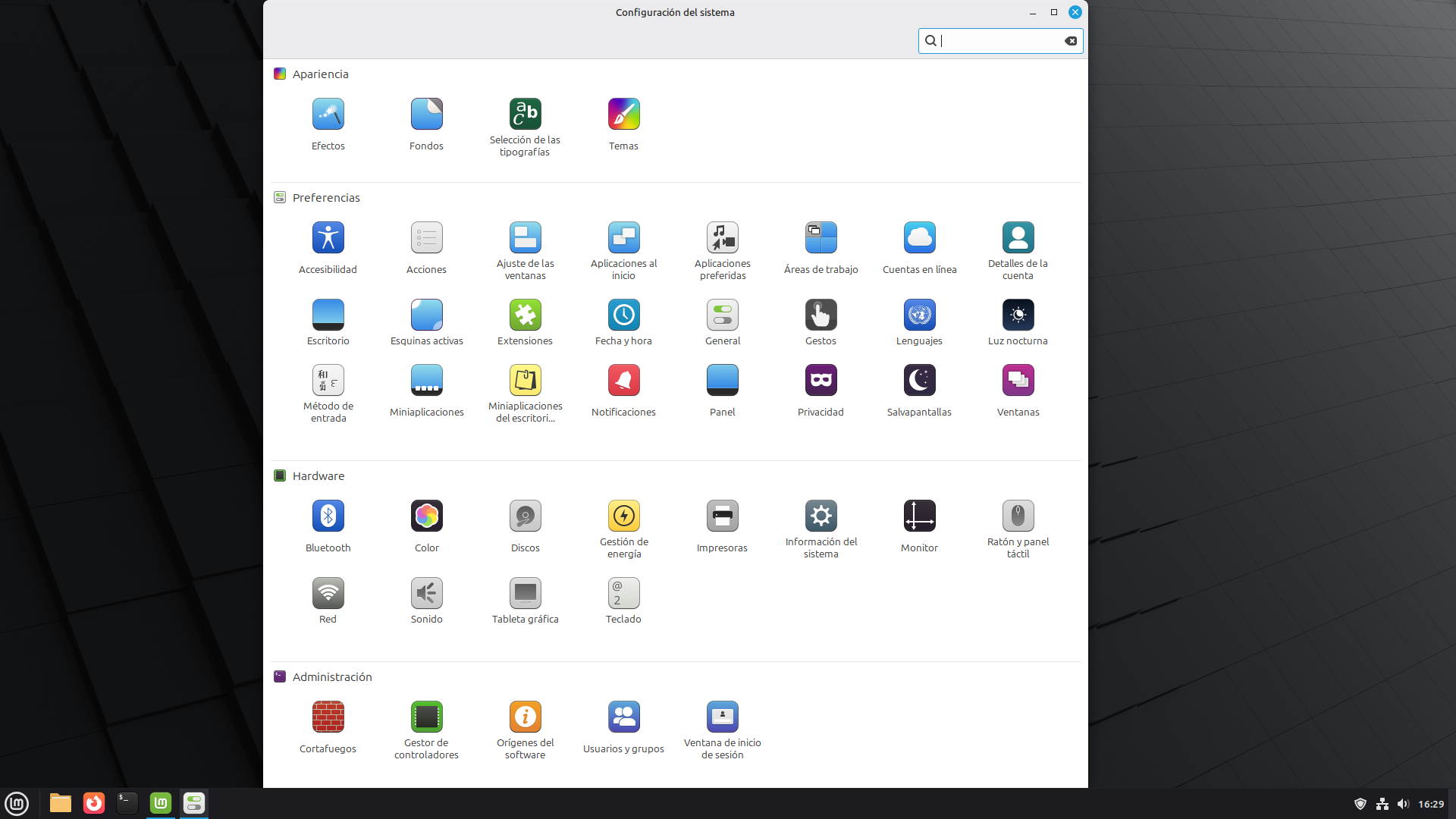
Task: Open Gestión de energía module
Action: [623, 516]
